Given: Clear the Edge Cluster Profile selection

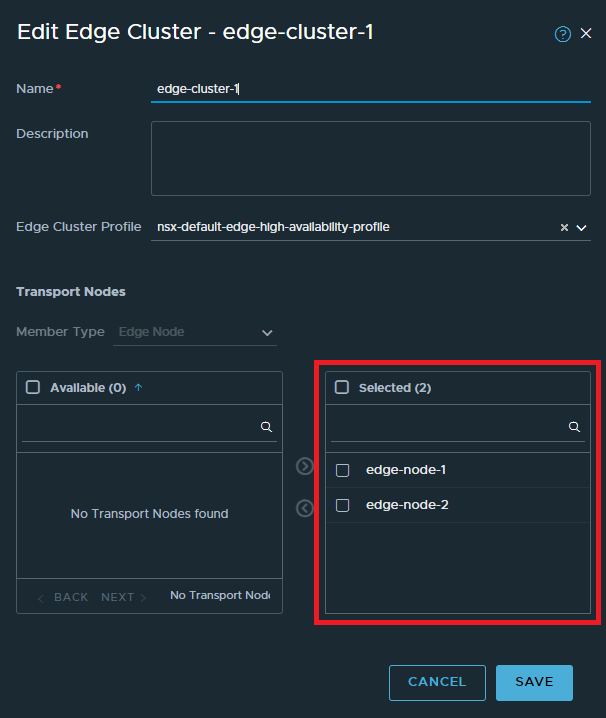Looking at the screenshot, I should tap(564, 228).
